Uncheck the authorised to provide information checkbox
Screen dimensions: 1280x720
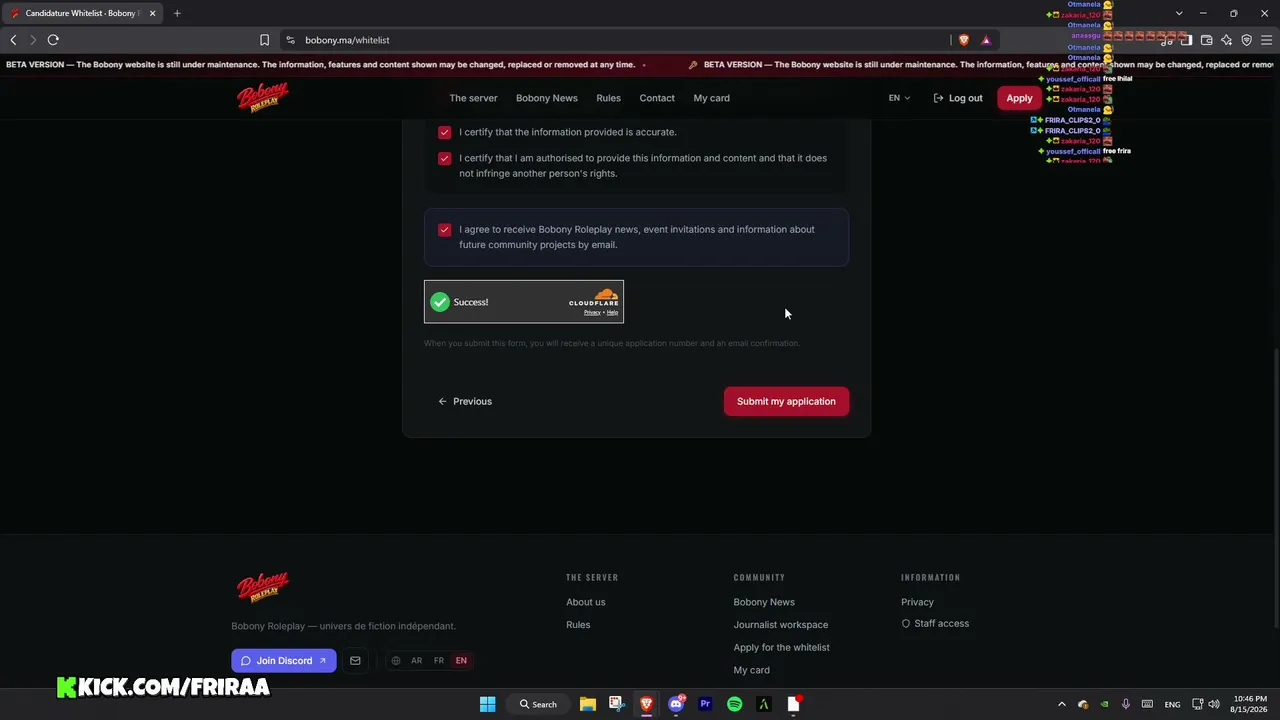pyautogui.click(x=445, y=158)
